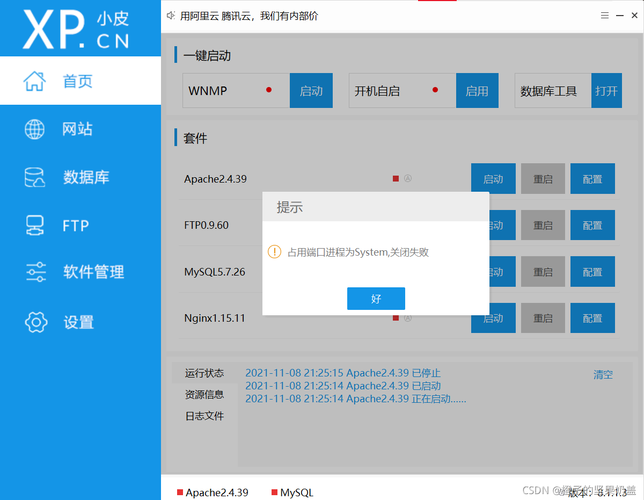Screen dimensions: 644x500
Task: Click the red 开机自启 status dot
Action: pos(435,90)
